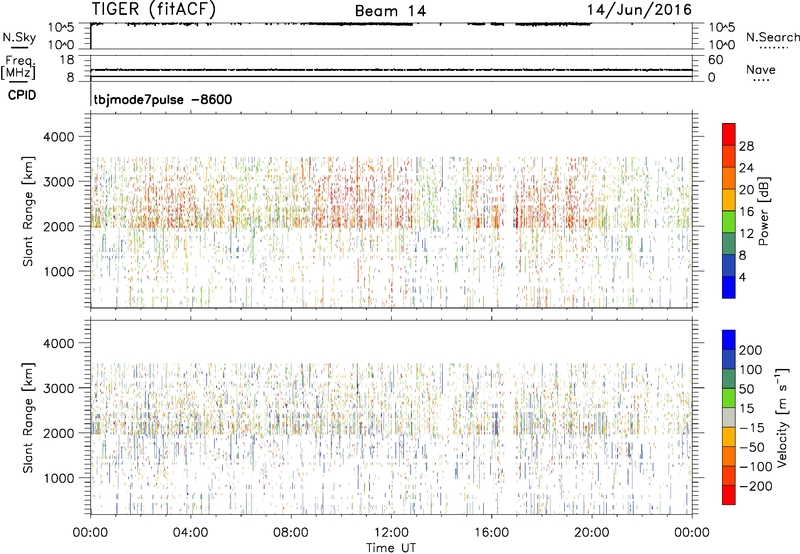The width and height of the screenshot is (800, 554).
Task: Click the '60' Nave axis tick label
Action: pos(715,60)
